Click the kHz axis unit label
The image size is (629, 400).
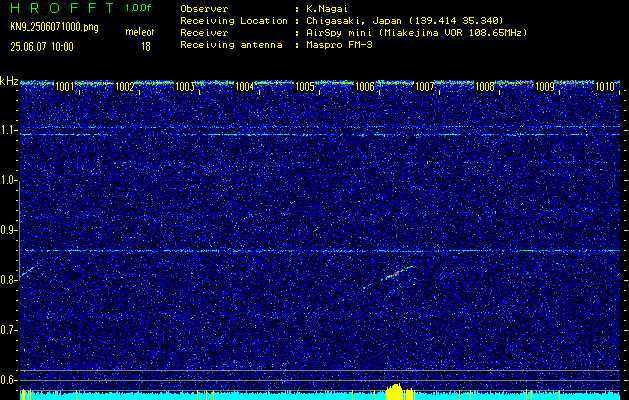tap(9, 81)
